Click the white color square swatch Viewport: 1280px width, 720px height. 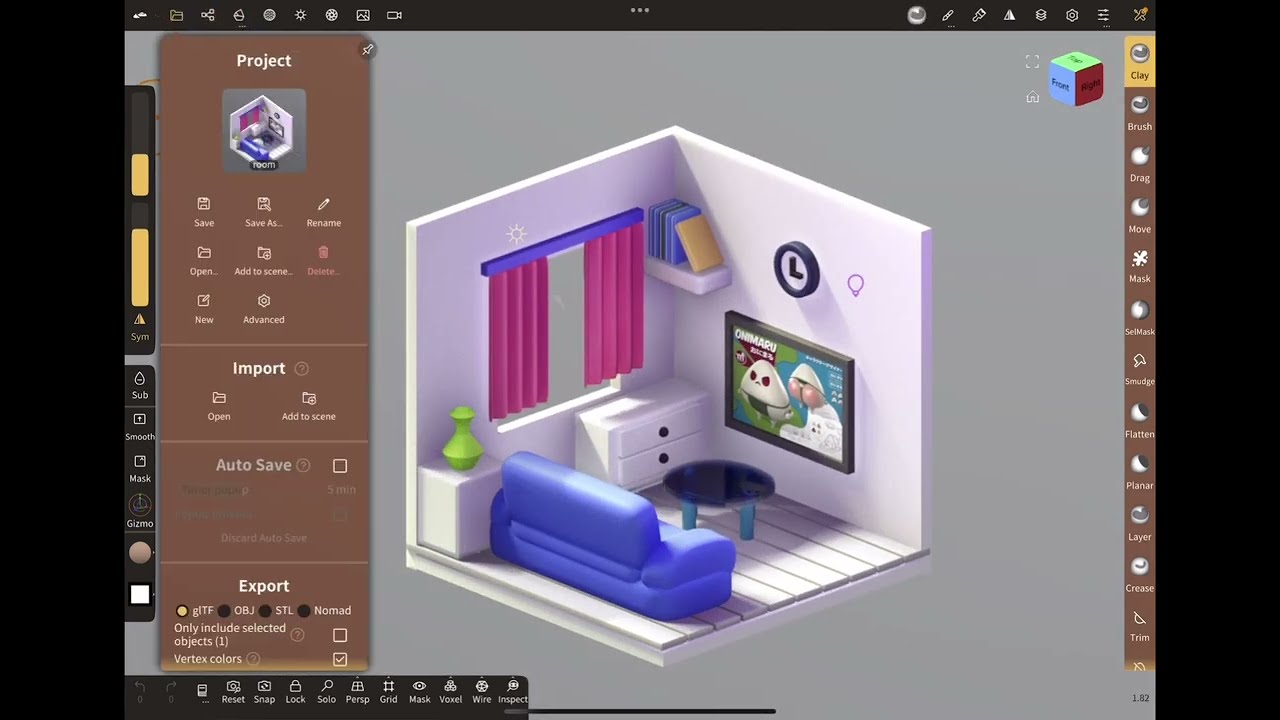click(x=140, y=595)
